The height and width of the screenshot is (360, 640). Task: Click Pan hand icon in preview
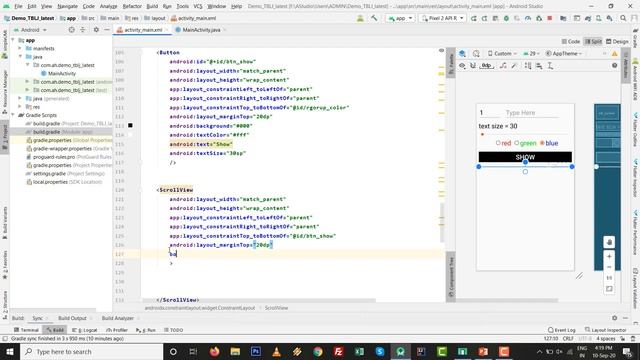[x=609, y=242]
